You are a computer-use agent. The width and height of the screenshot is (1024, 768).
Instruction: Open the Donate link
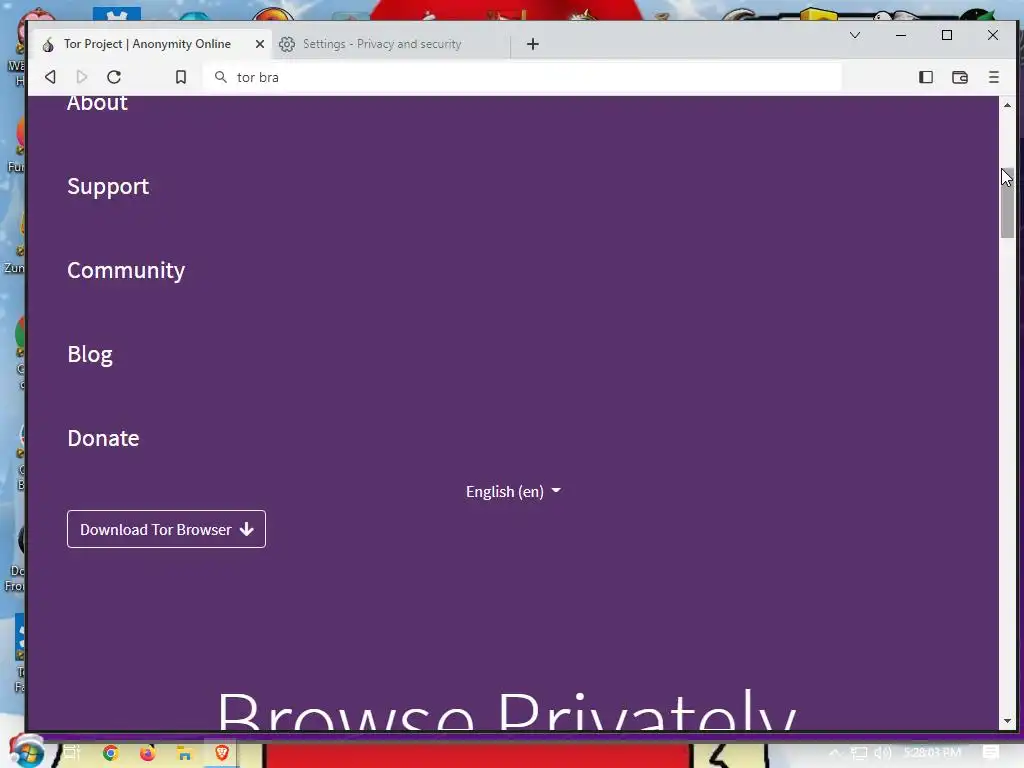(x=103, y=438)
